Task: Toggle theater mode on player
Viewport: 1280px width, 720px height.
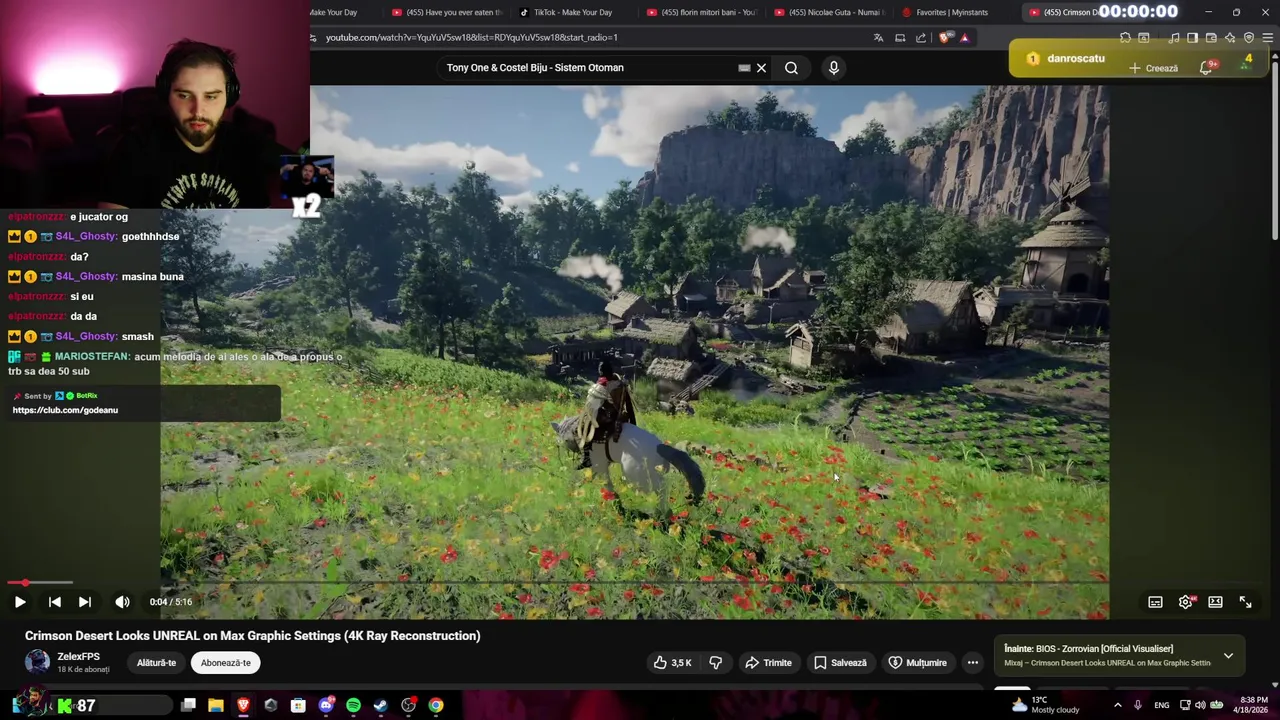Action: (1215, 602)
